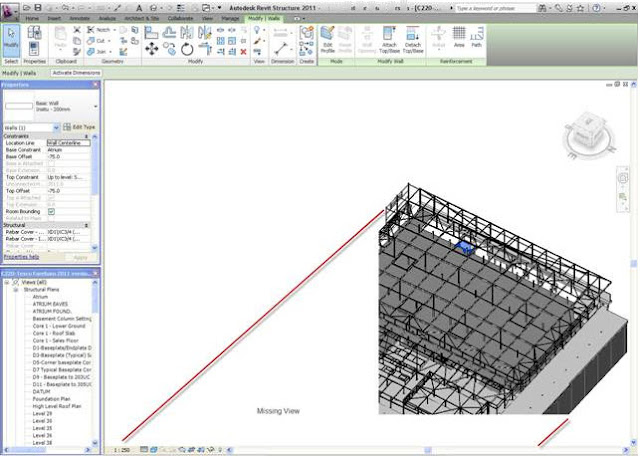Select the Offset tool
This screenshot has height=456, width=640.
pyautogui.click(x=169, y=32)
